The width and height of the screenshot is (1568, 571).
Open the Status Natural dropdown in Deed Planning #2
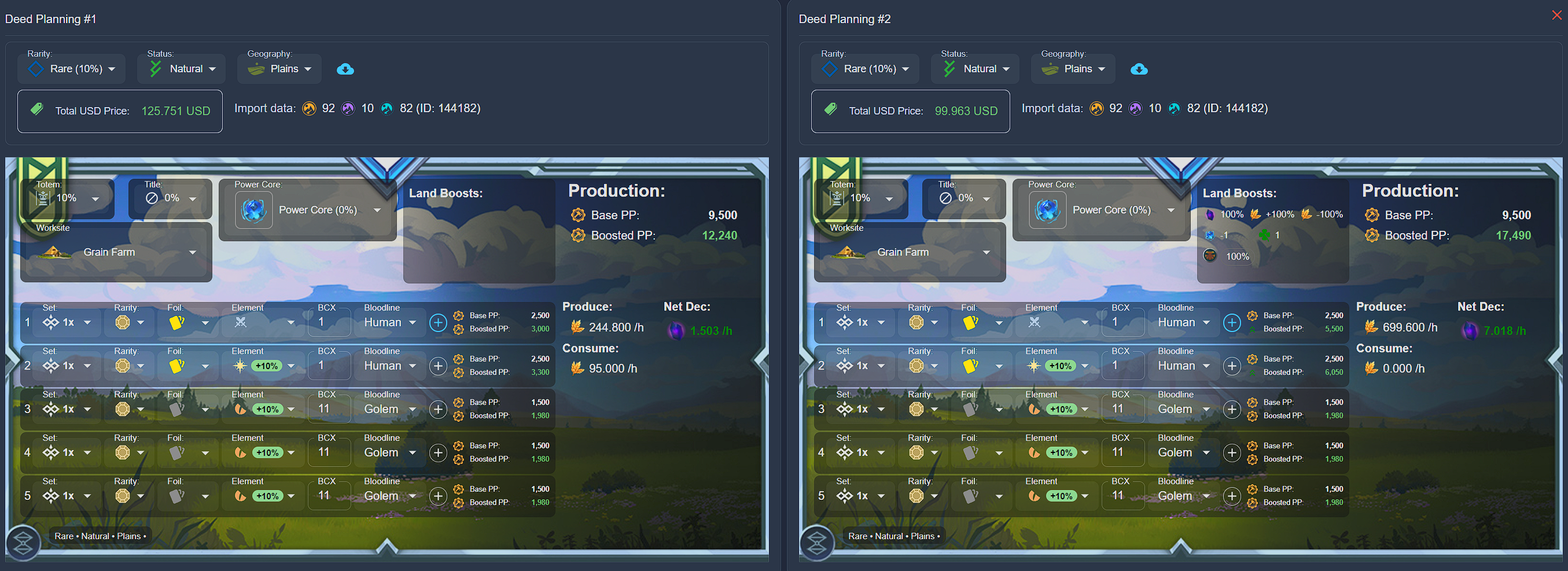[975, 69]
